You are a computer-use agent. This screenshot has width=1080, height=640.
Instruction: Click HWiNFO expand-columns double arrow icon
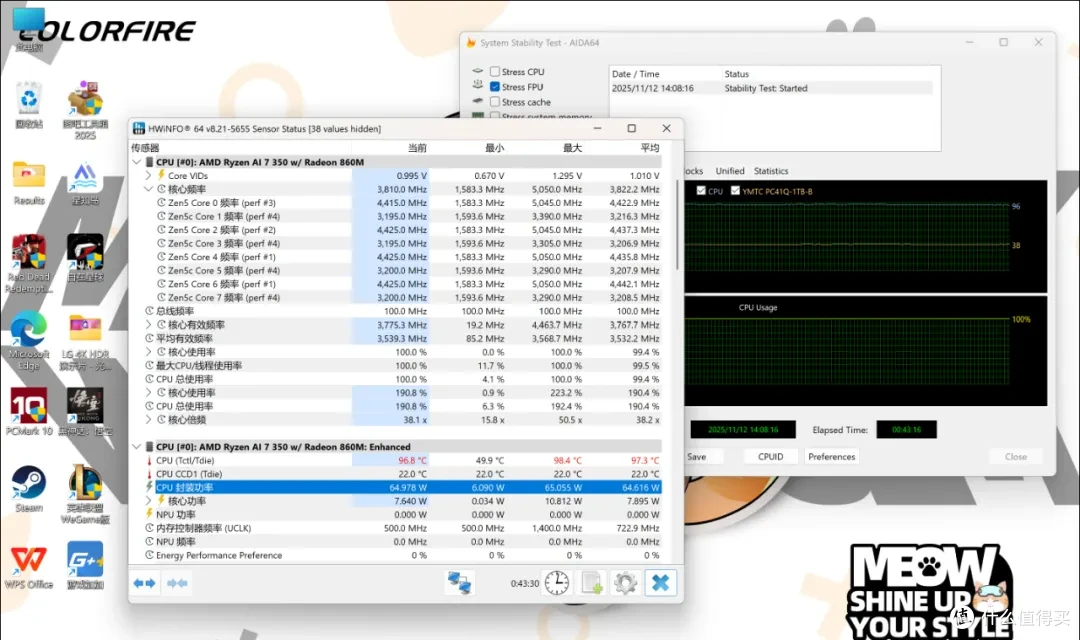[145, 584]
